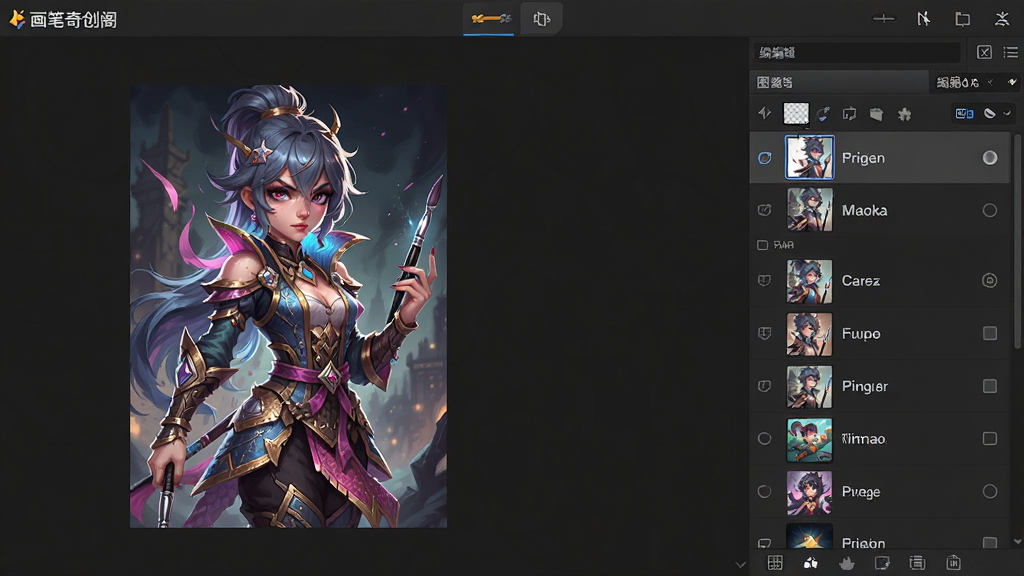Tick the small group checkbox below Maoka

(762, 245)
